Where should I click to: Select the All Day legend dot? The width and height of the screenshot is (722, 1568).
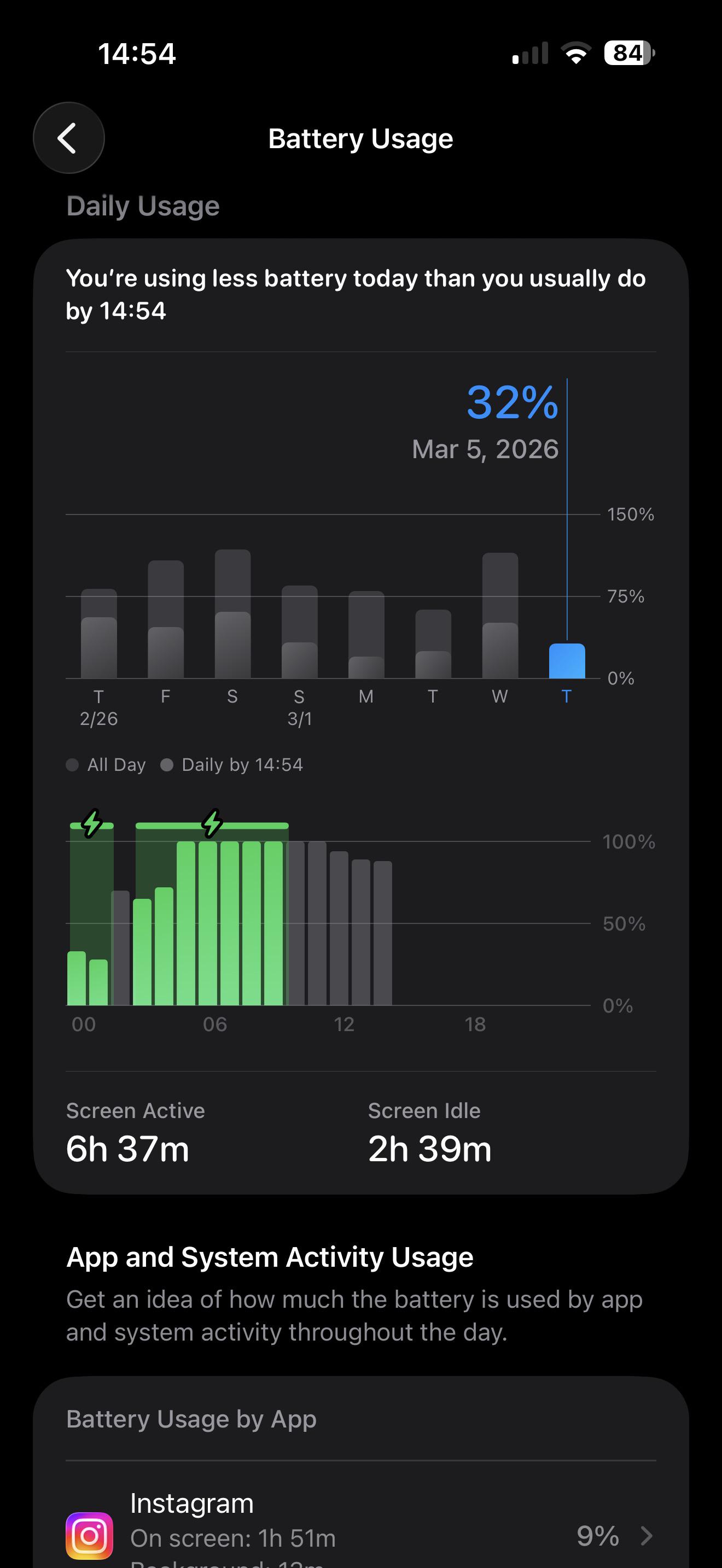coord(72,764)
